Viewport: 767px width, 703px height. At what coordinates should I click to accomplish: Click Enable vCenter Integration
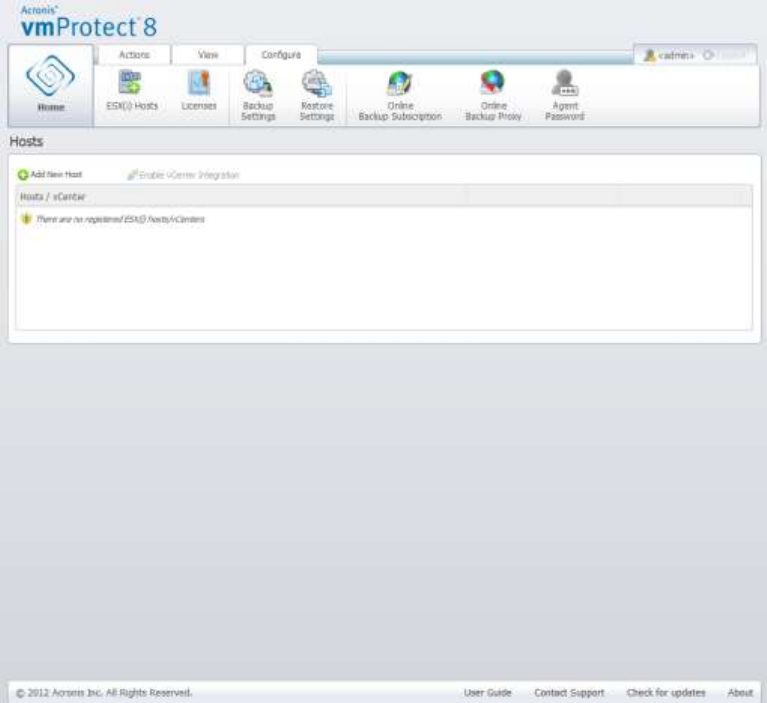189,175
